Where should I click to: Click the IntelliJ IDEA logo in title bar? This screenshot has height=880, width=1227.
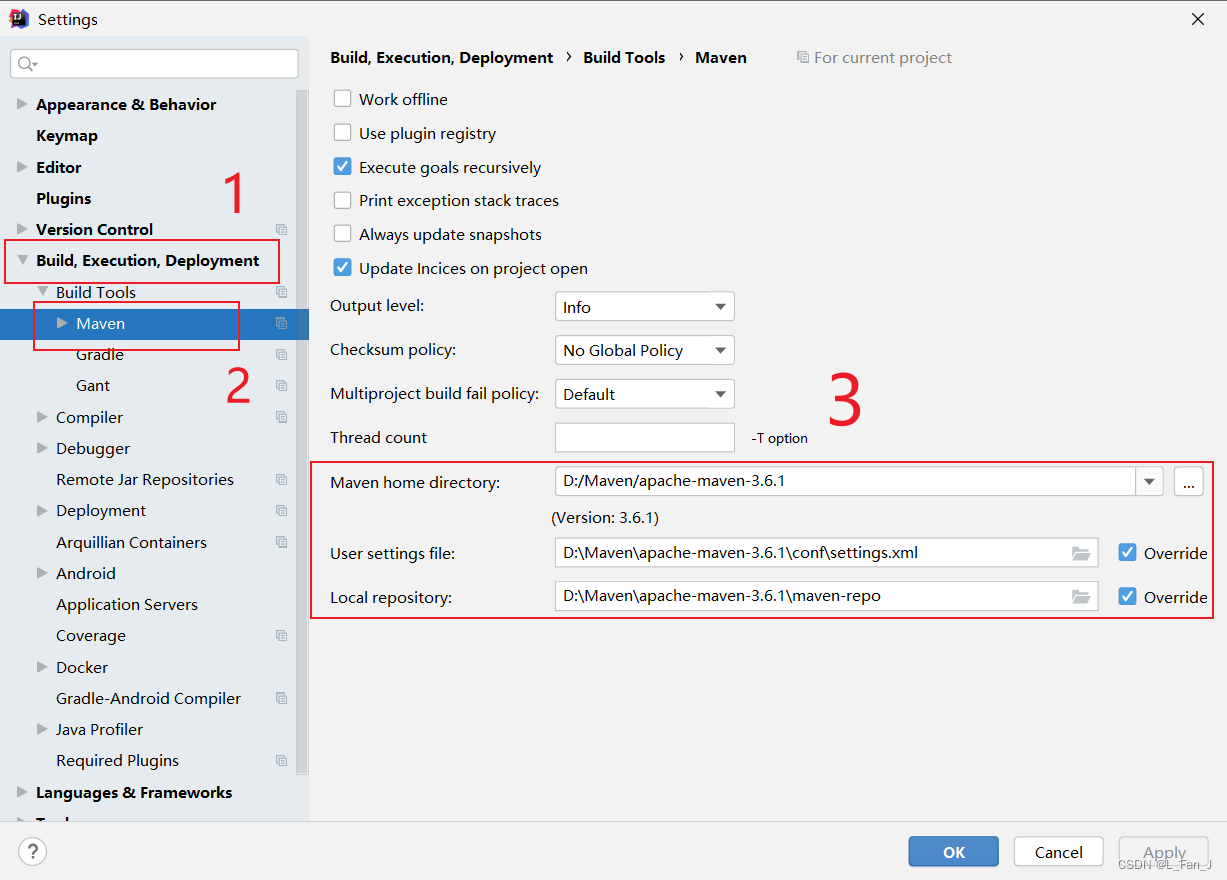[17, 18]
